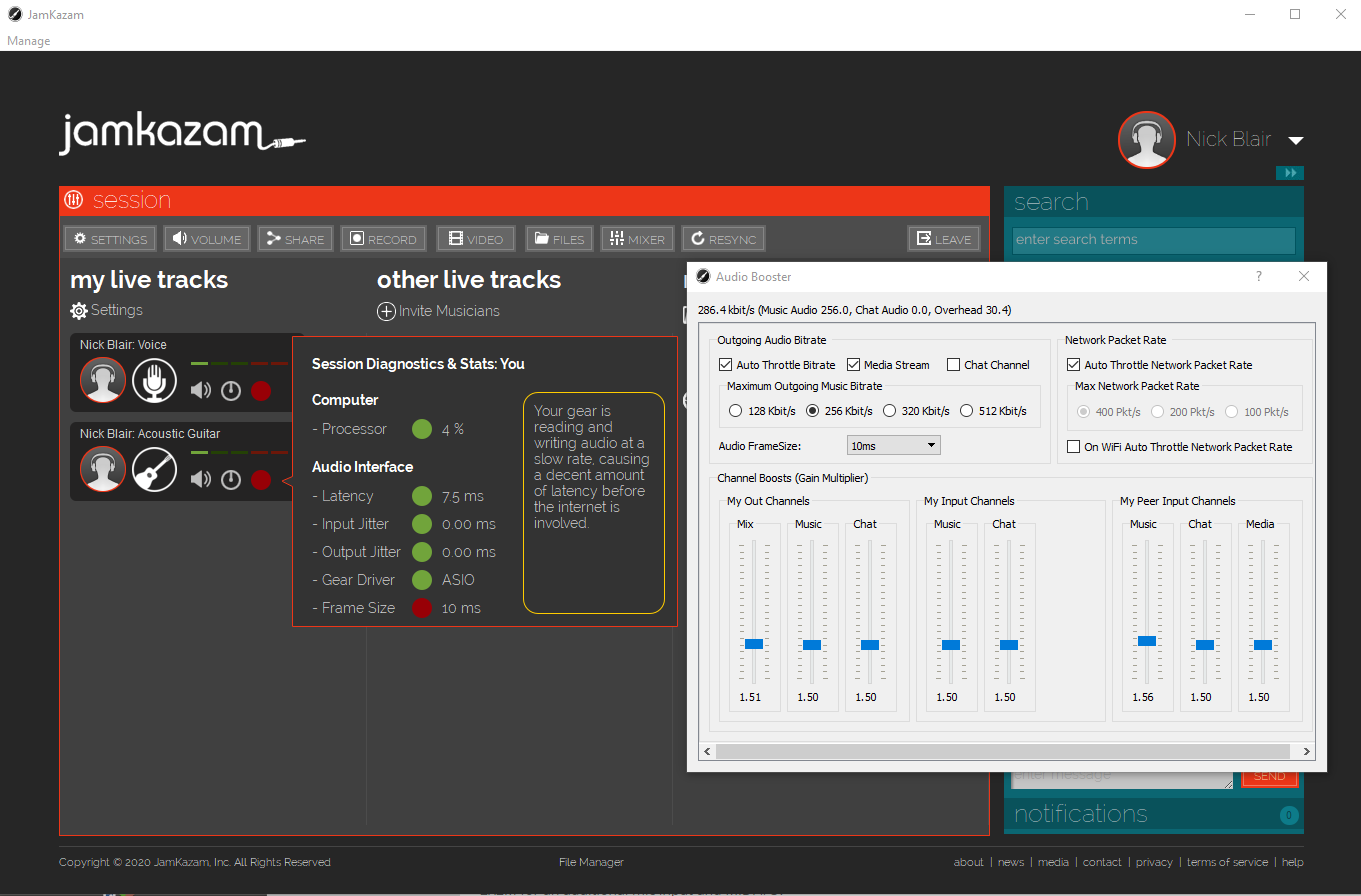
Task: Expand the Nick Blair account dropdown arrow
Action: tap(1296, 140)
